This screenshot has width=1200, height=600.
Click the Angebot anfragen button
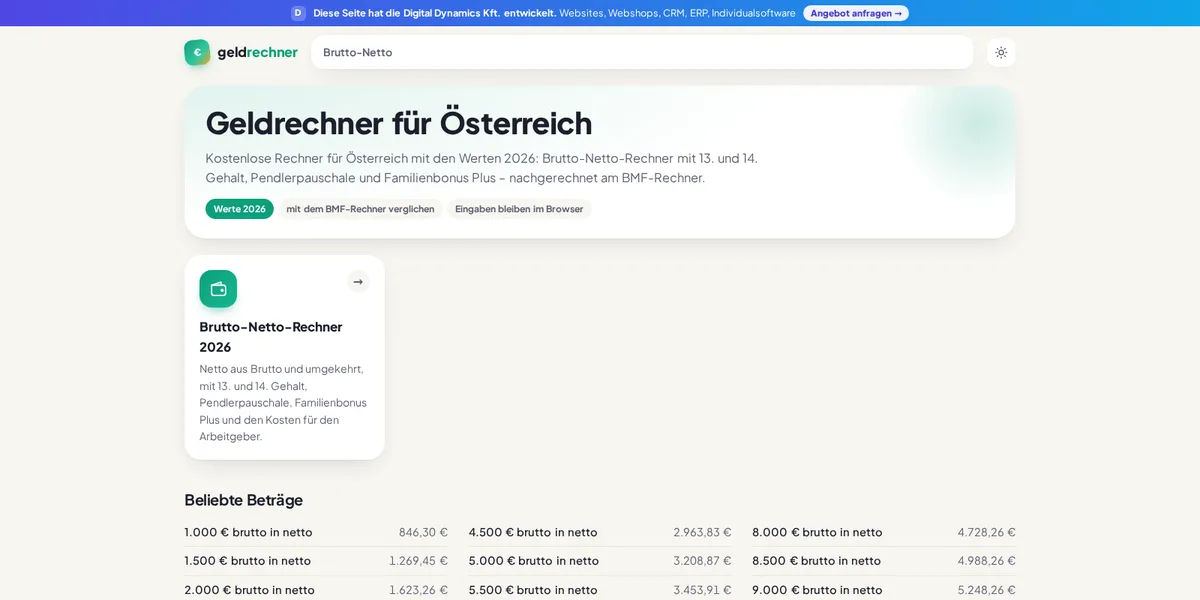(856, 13)
